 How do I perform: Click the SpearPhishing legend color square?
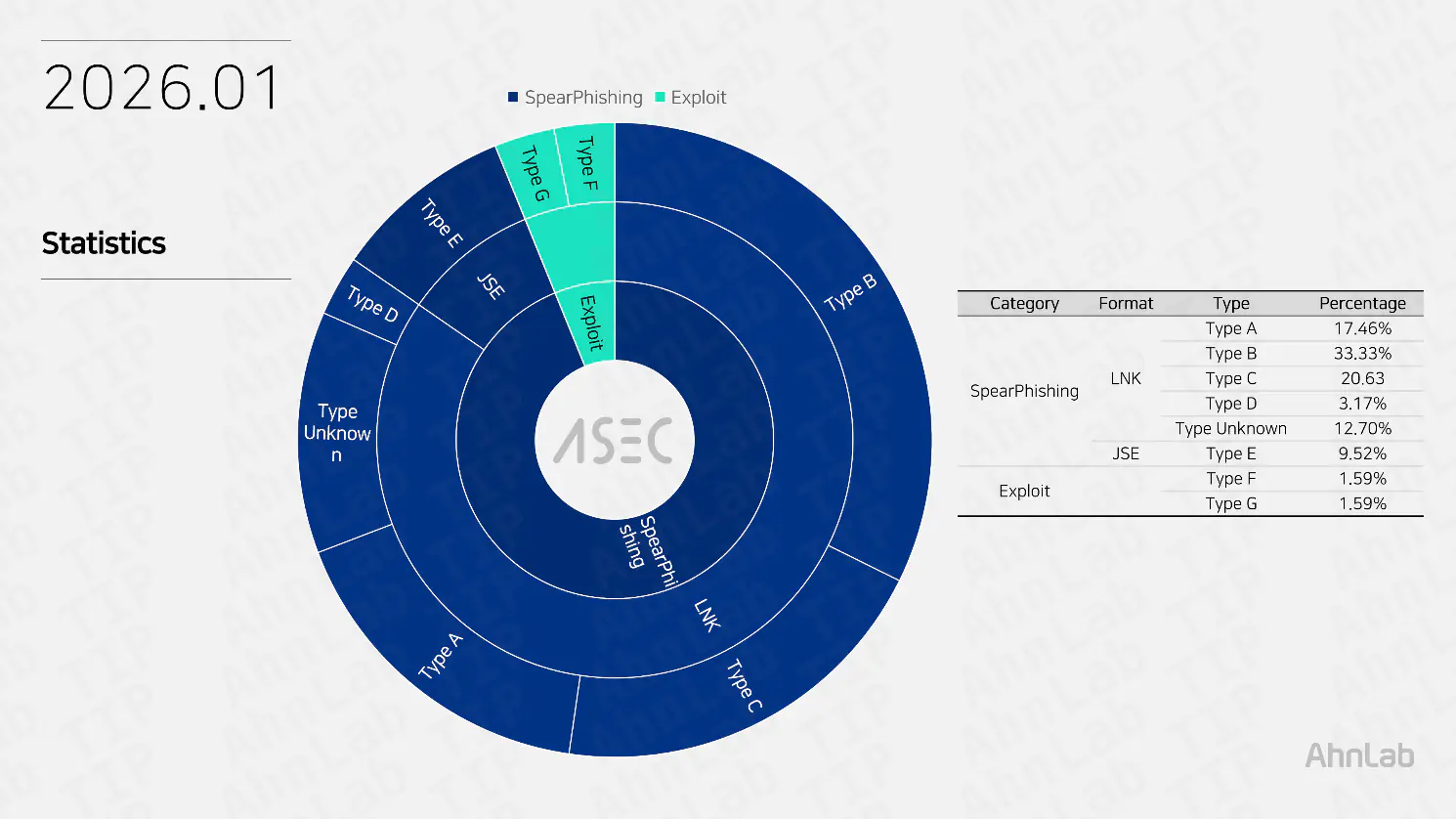[513, 98]
